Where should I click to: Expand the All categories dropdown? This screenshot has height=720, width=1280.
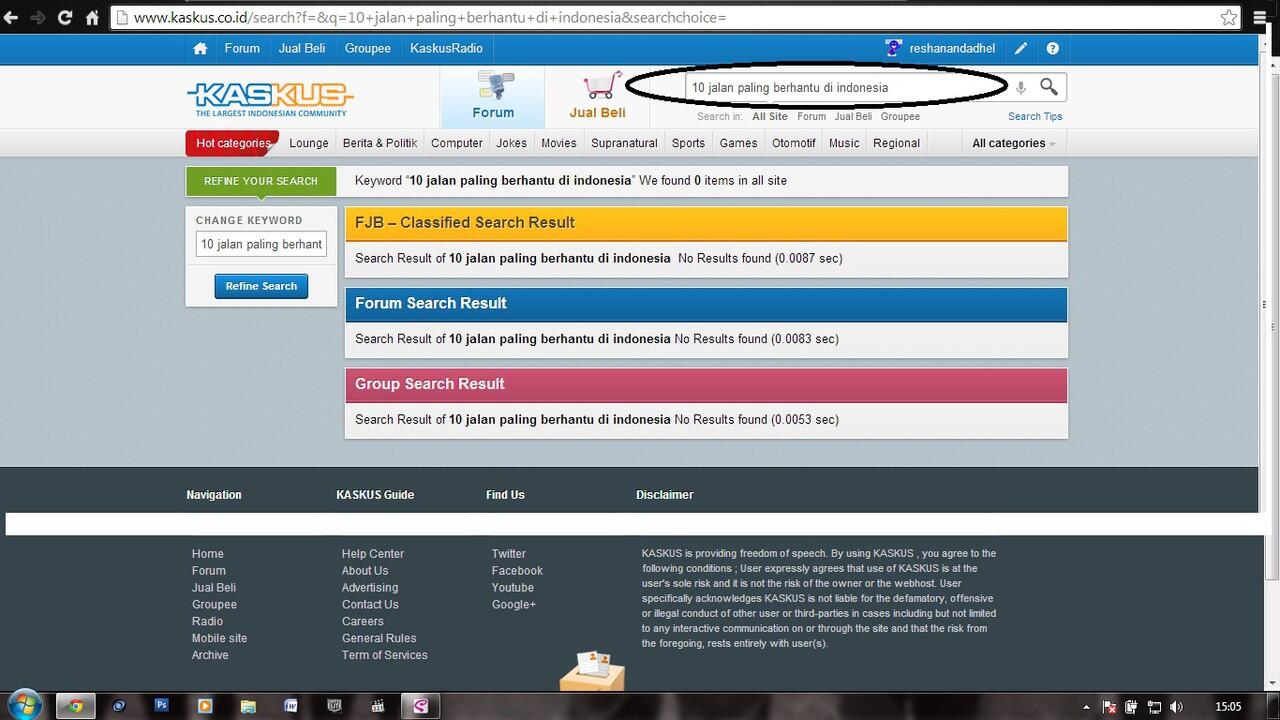pyautogui.click(x=1013, y=143)
